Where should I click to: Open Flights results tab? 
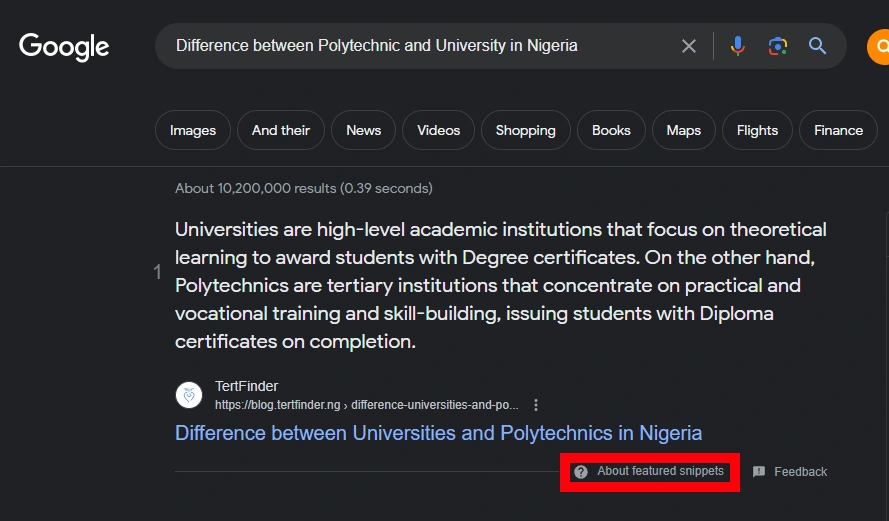pos(757,130)
